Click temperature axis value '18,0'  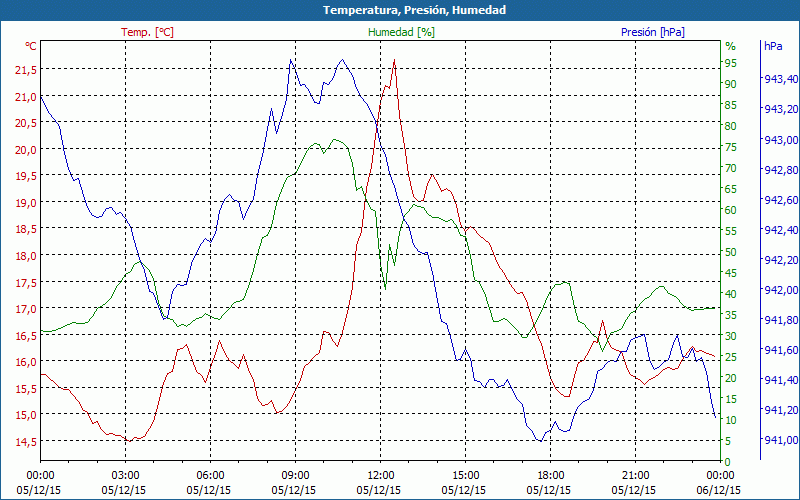tap(26, 256)
